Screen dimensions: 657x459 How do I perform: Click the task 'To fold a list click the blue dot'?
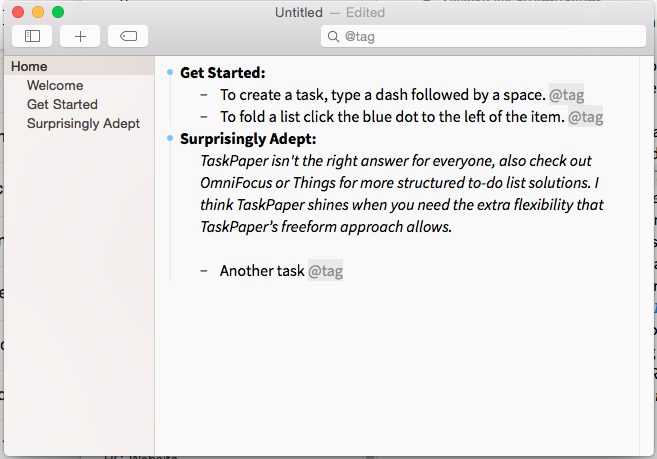pyautogui.click(x=392, y=117)
